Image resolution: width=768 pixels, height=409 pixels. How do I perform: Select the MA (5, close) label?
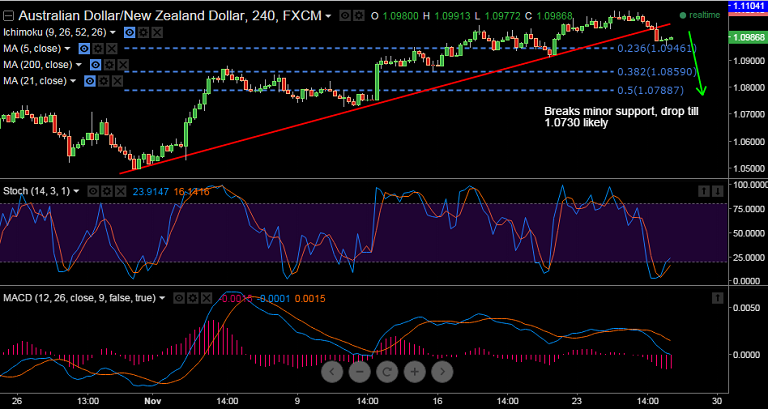click(33, 48)
